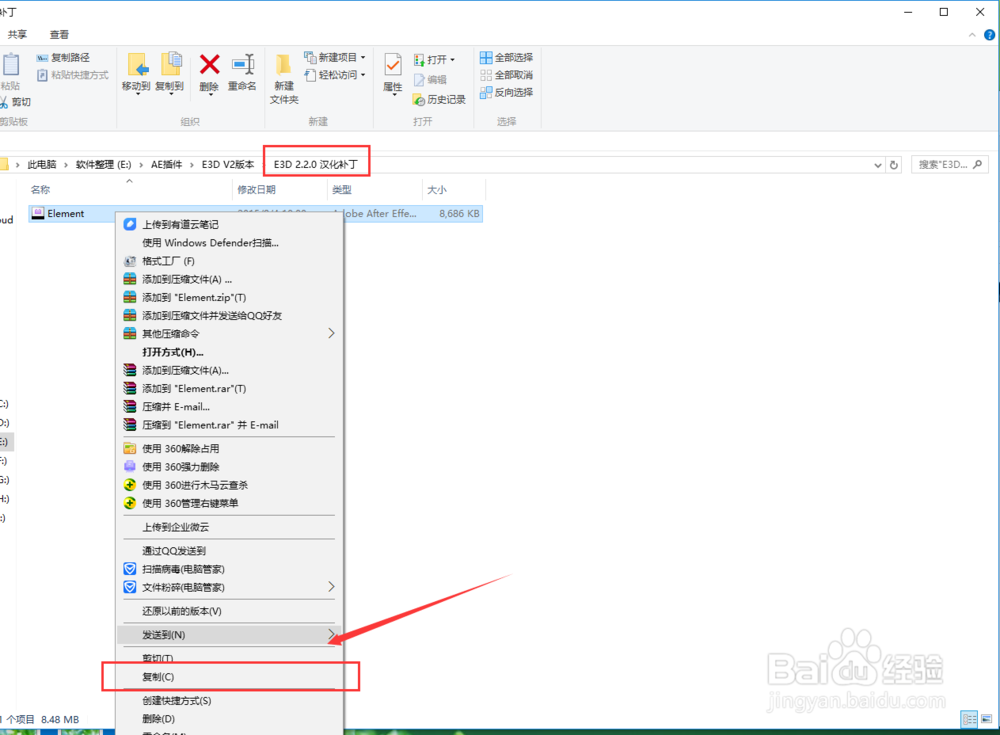Open the View ribbon tab
This screenshot has width=1000, height=735.
[59, 34]
